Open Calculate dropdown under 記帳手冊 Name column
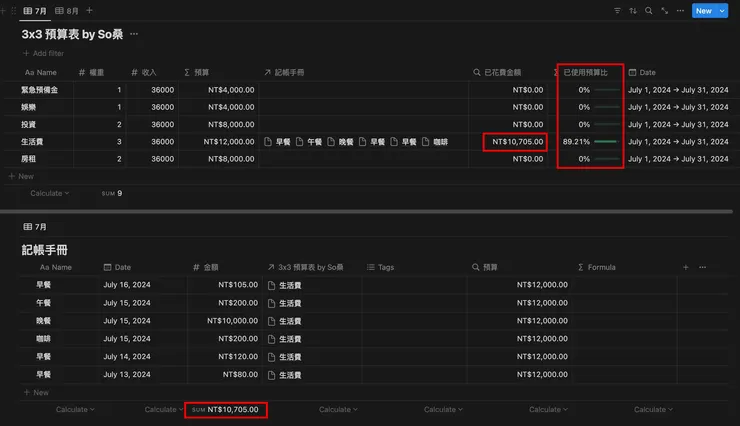 tap(75, 409)
